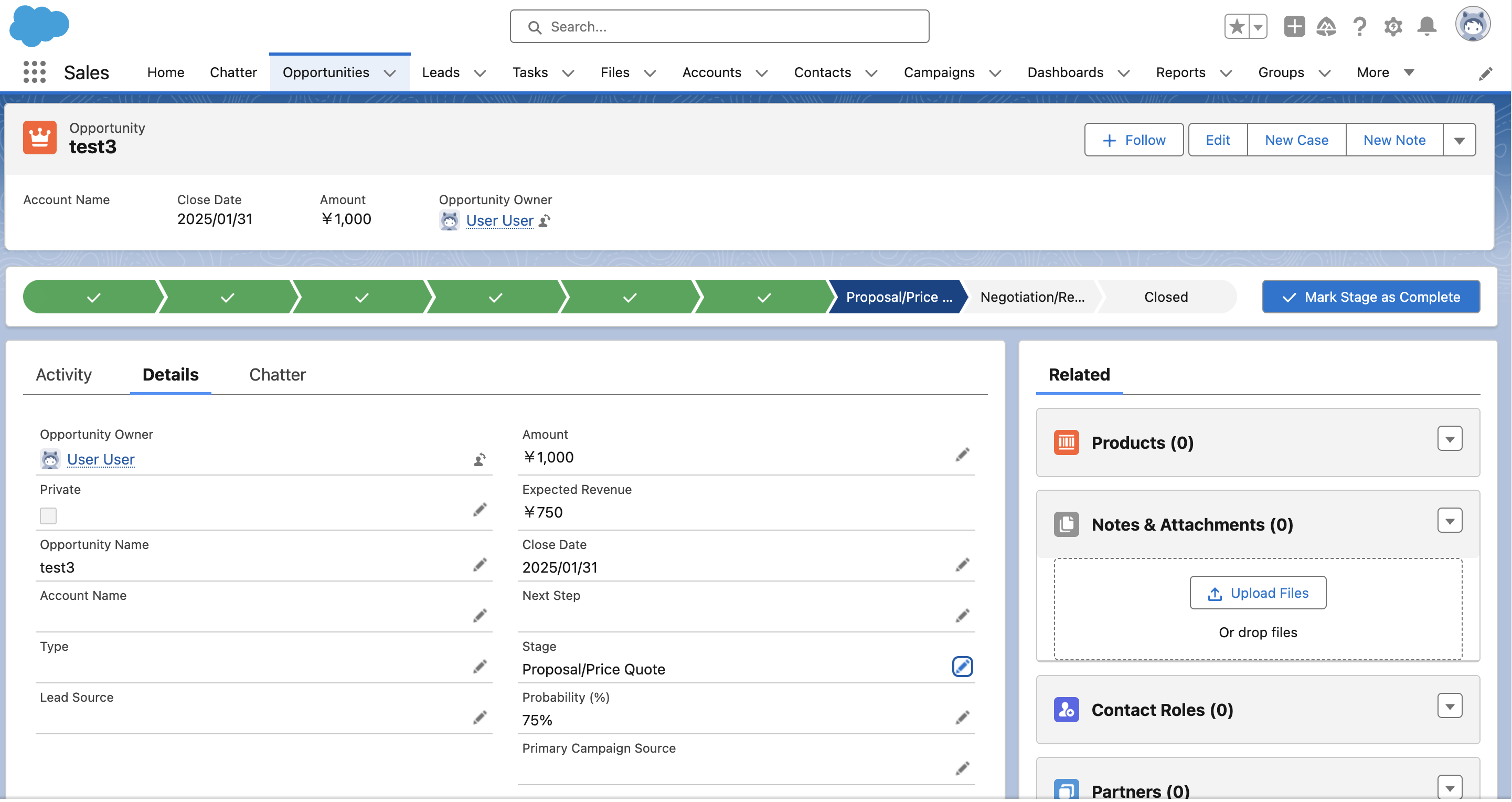The width and height of the screenshot is (1512, 802).
Task: Open the favorites list dropdown arrow
Action: [x=1258, y=26]
